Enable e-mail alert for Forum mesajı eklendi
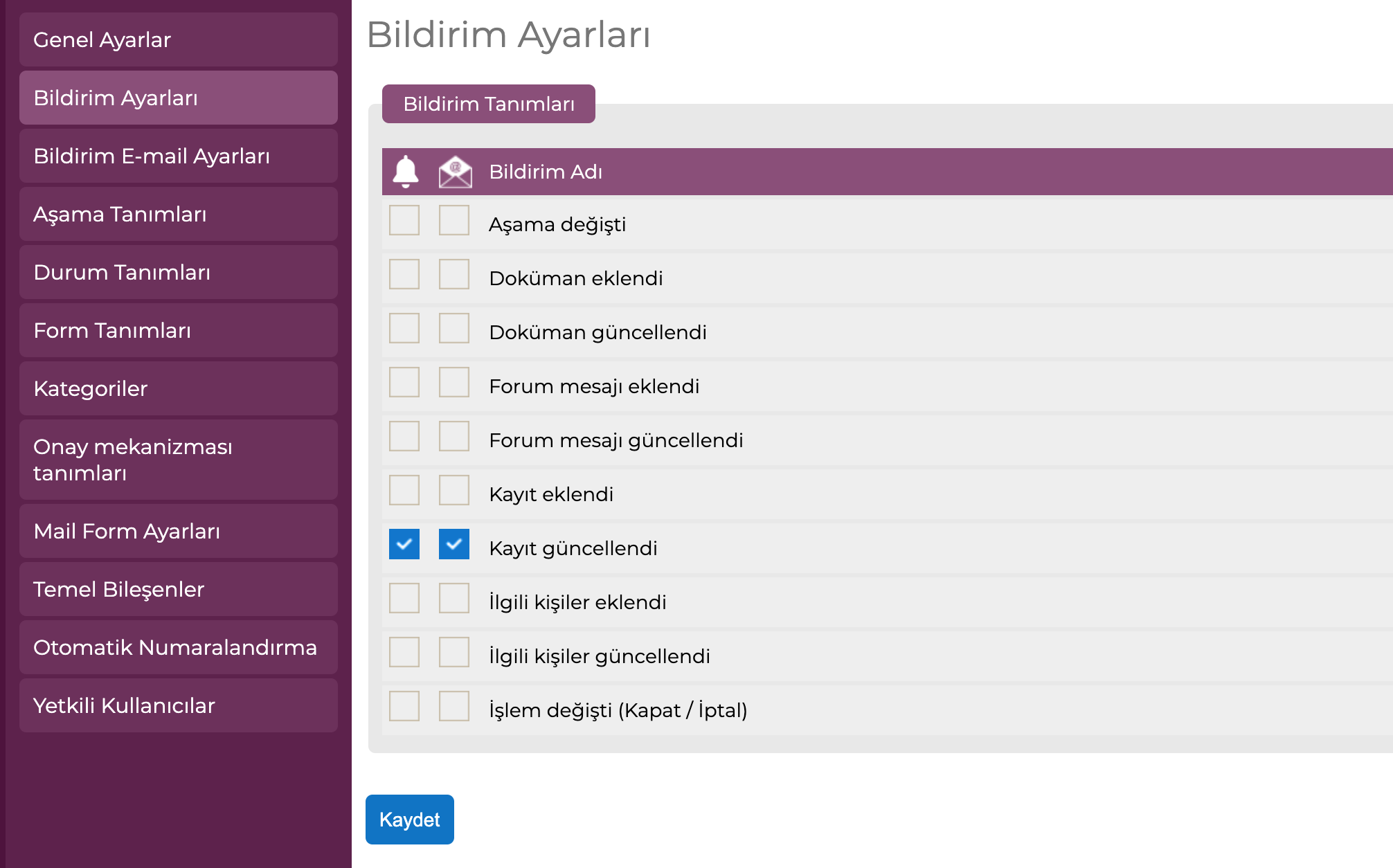This screenshot has width=1393, height=868. click(x=454, y=382)
